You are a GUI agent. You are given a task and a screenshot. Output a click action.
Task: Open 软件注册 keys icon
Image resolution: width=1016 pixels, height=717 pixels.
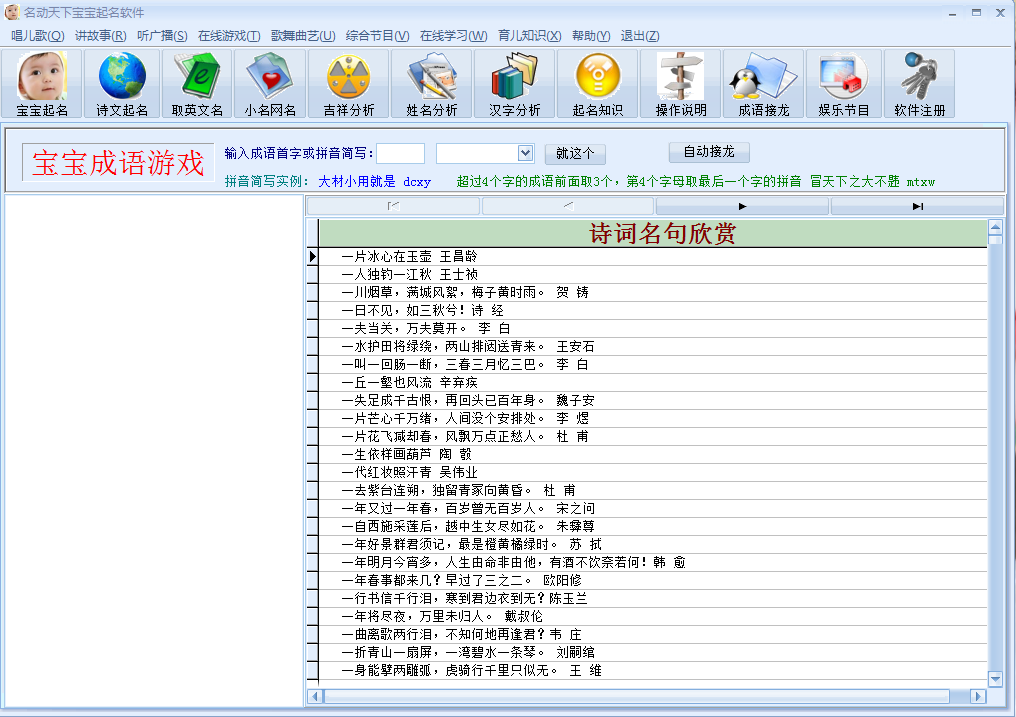pos(919,84)
